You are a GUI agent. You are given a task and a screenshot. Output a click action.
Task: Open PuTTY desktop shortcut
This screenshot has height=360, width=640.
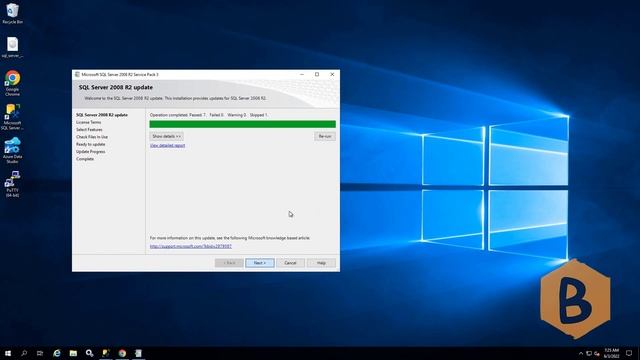12,184
